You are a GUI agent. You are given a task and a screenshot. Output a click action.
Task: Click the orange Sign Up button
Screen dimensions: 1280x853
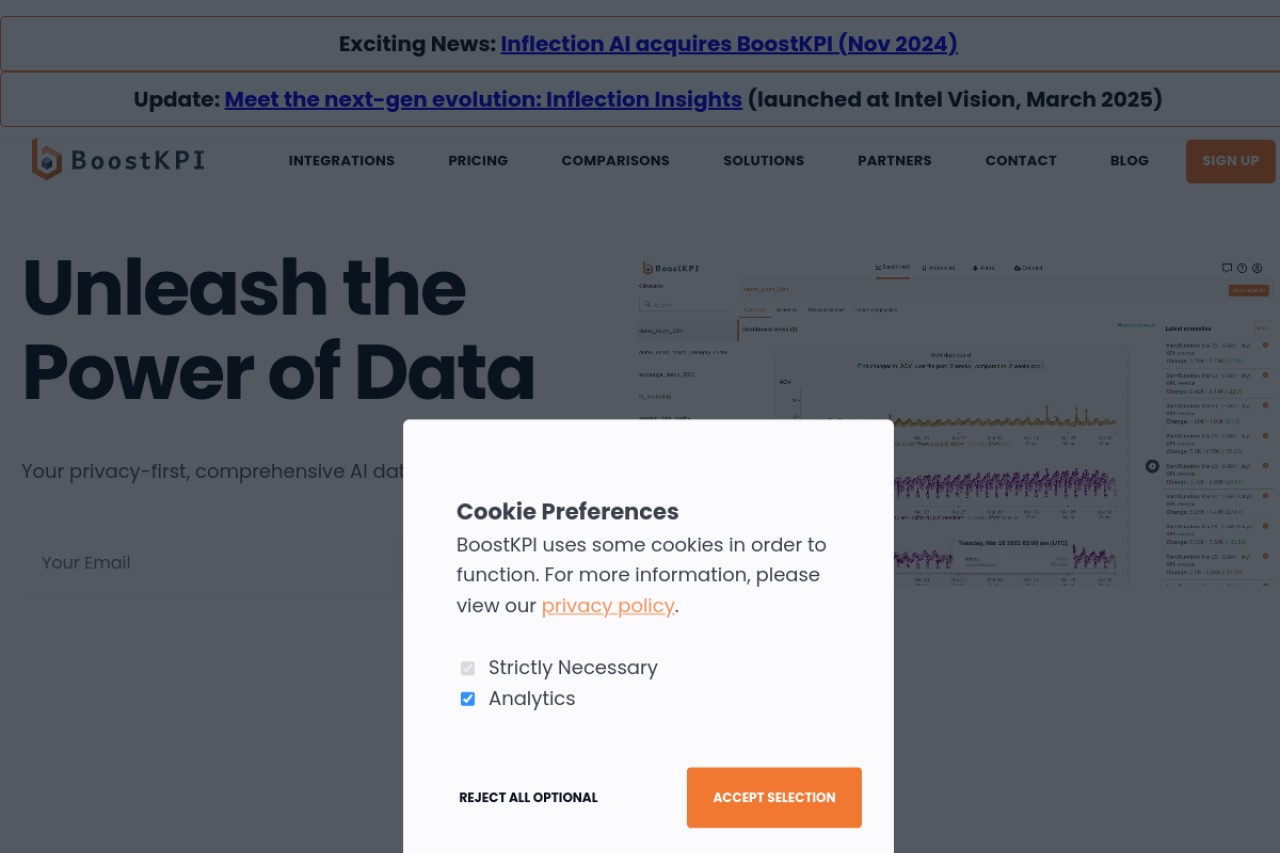tap(1230, 161)
